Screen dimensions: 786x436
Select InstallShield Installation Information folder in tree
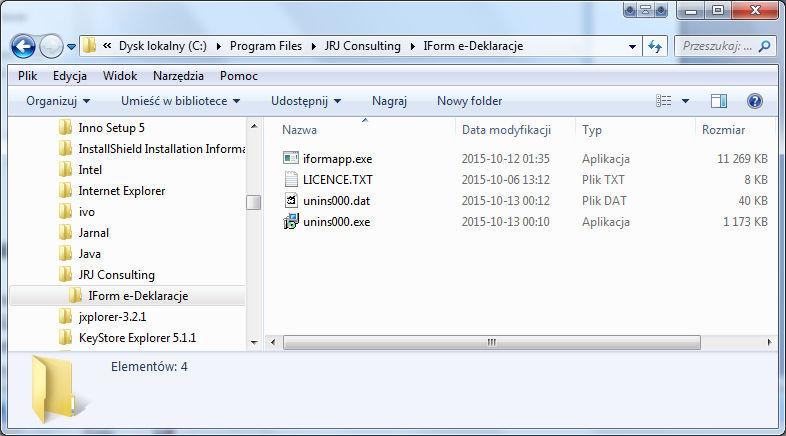coord(162,149)
